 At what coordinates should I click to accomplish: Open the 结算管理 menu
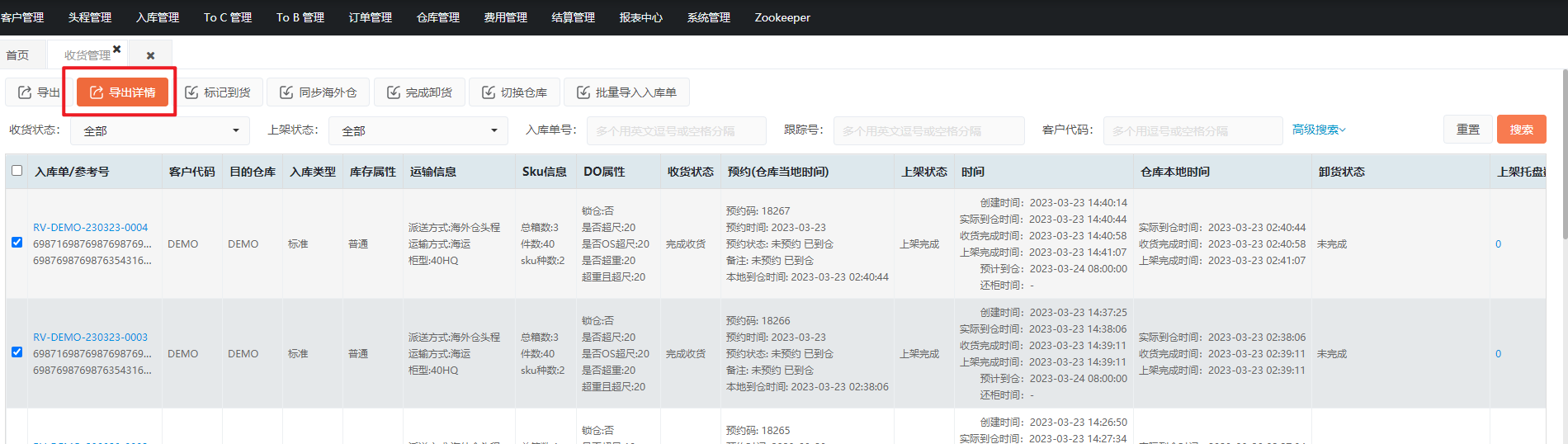[x=574, y=17]
